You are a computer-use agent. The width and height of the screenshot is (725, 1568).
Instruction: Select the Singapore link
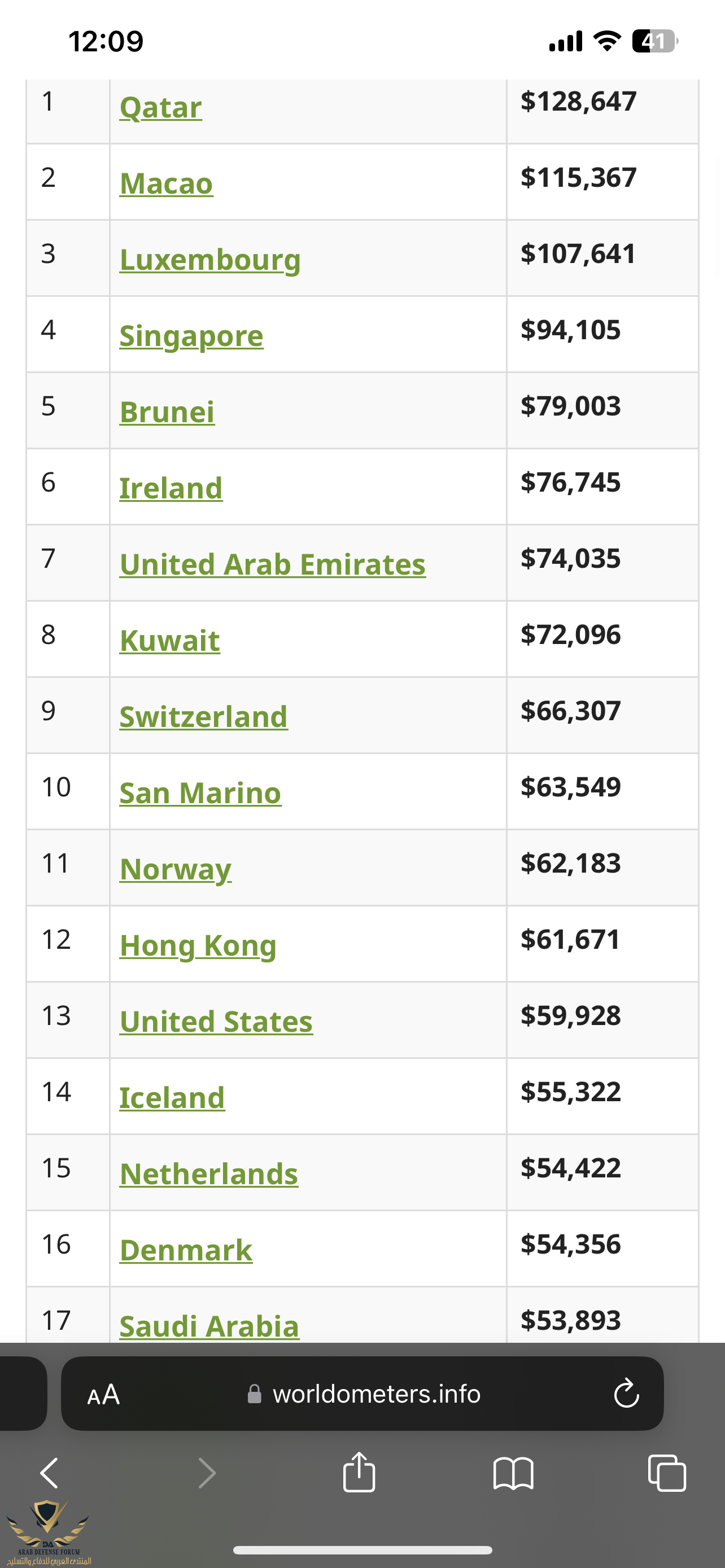(x=191, y=336)
